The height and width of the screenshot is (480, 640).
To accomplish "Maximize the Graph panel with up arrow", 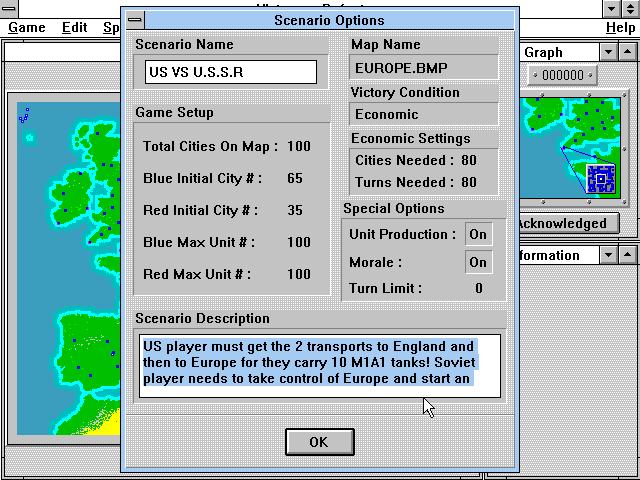I will point(627,52).
